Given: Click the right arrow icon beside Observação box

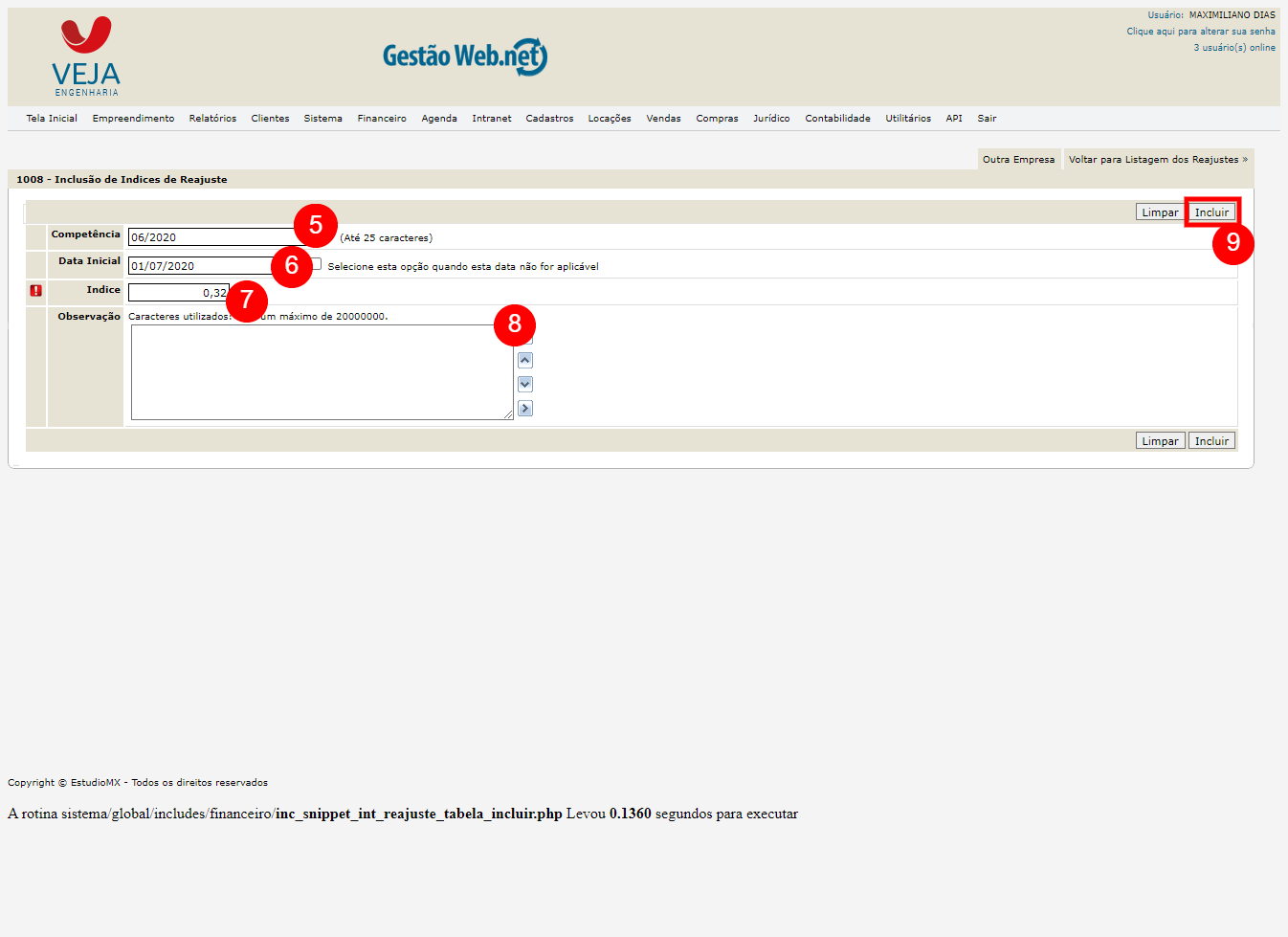Looking at the screenshot, I should pos(524,409).
